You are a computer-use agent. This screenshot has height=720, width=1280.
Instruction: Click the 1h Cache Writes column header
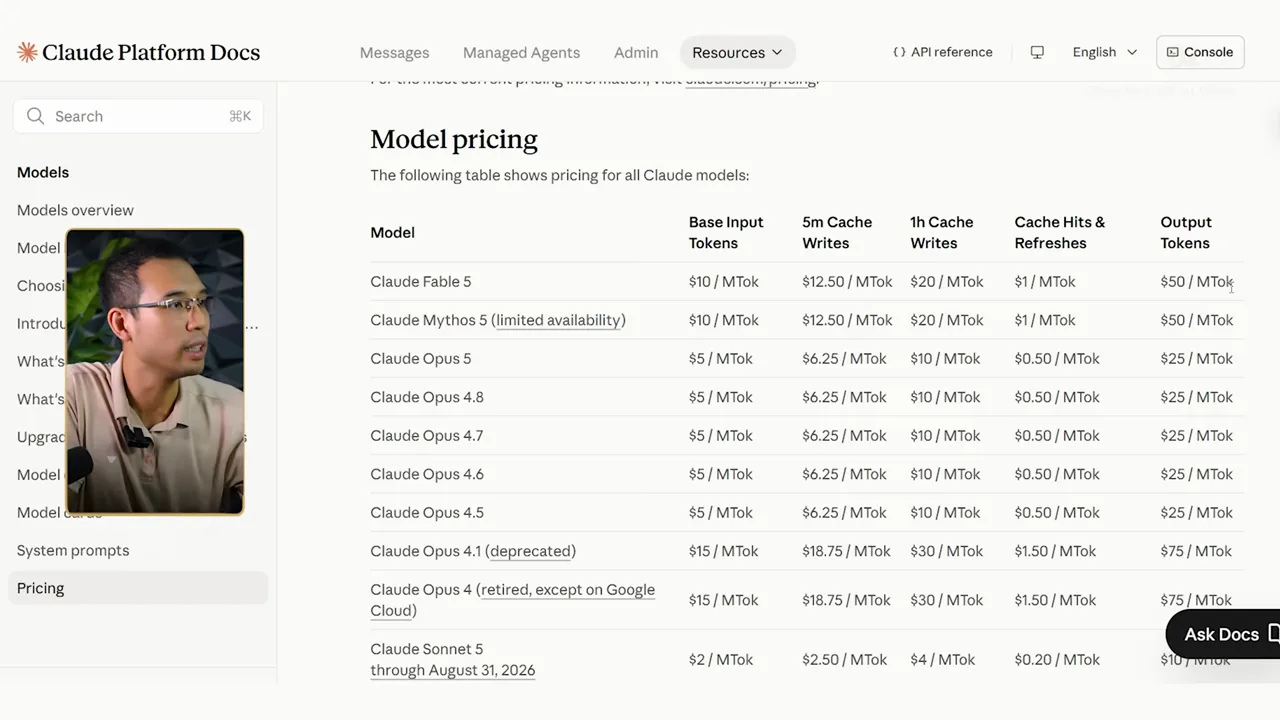941,232
